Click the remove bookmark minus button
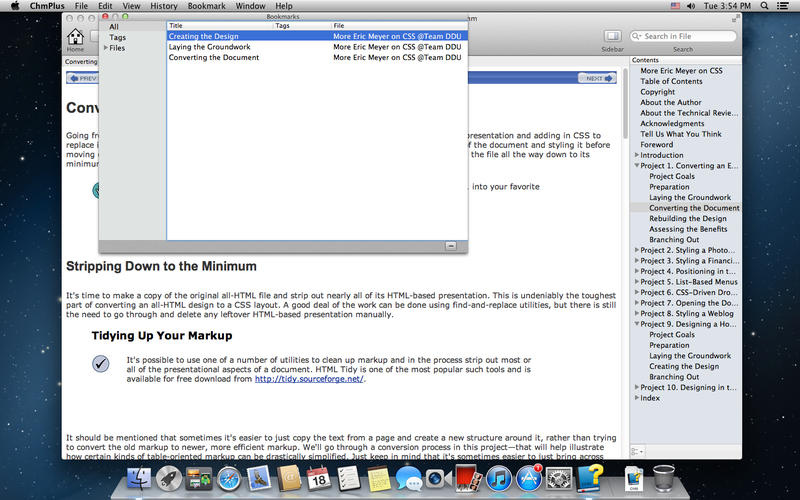The width and height of the screenshot is (800, 500). (450, 245)
